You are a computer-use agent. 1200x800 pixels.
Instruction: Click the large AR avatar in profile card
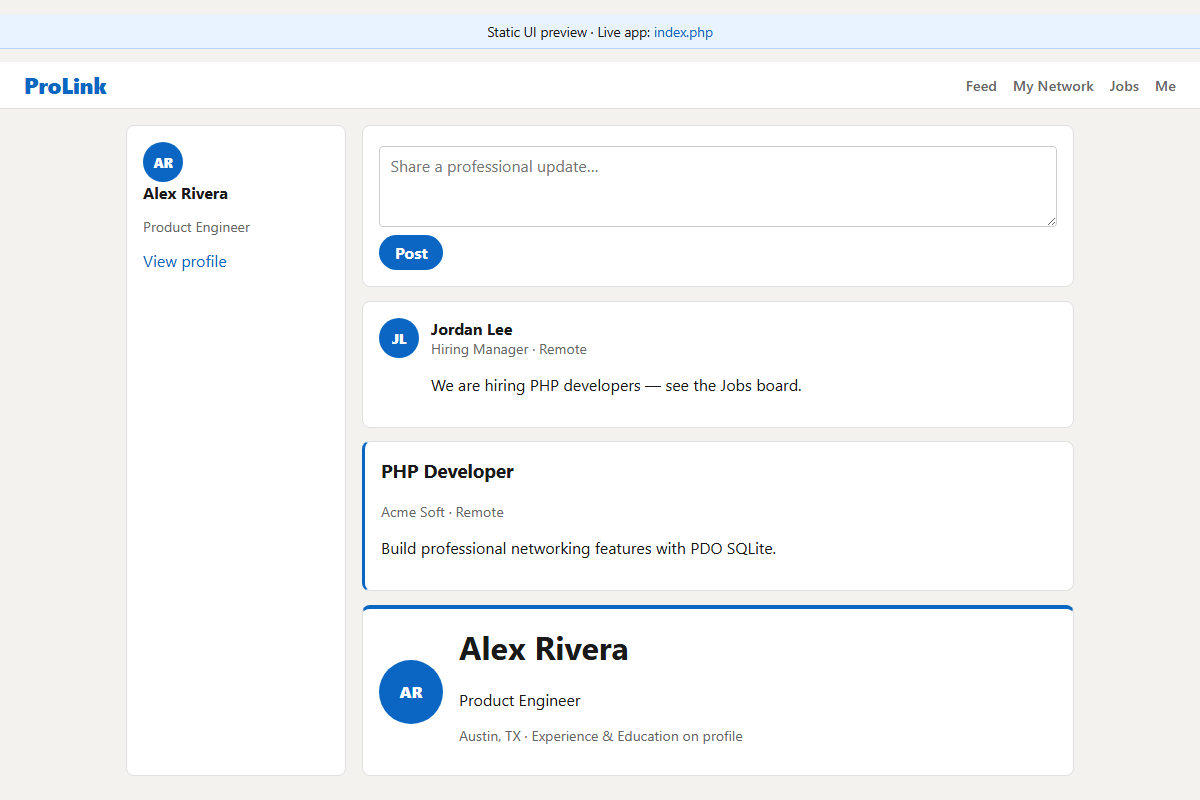tap(411, 692)
